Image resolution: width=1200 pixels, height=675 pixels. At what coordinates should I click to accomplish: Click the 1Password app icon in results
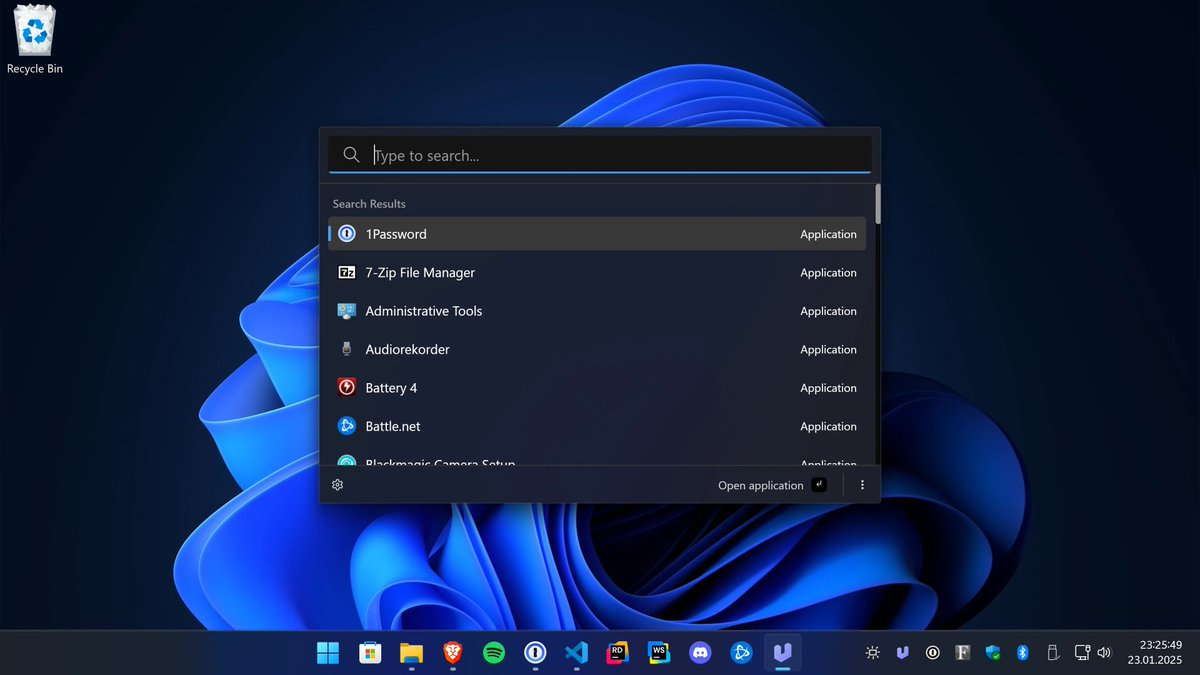(x=347, y=234)
